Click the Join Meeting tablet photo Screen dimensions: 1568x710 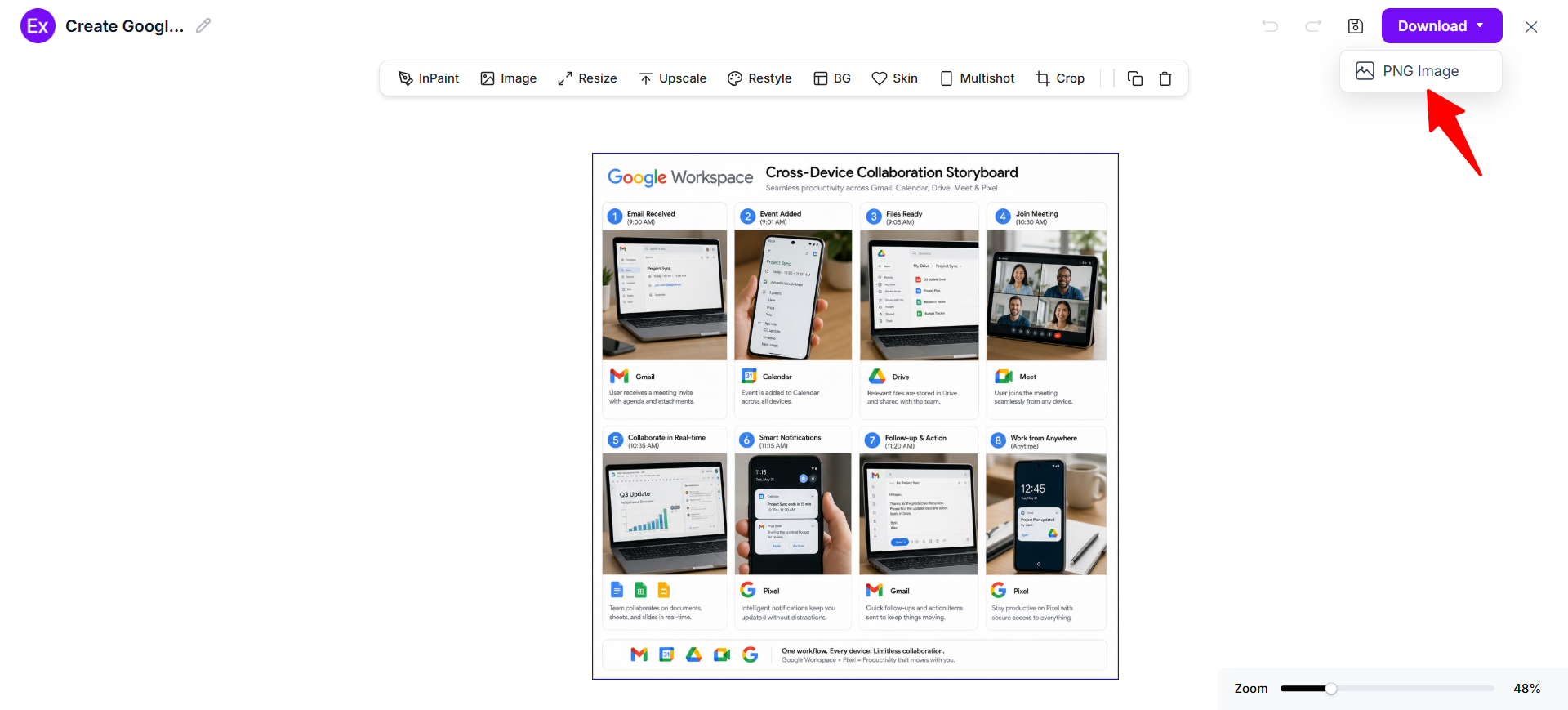[1046, 295]
